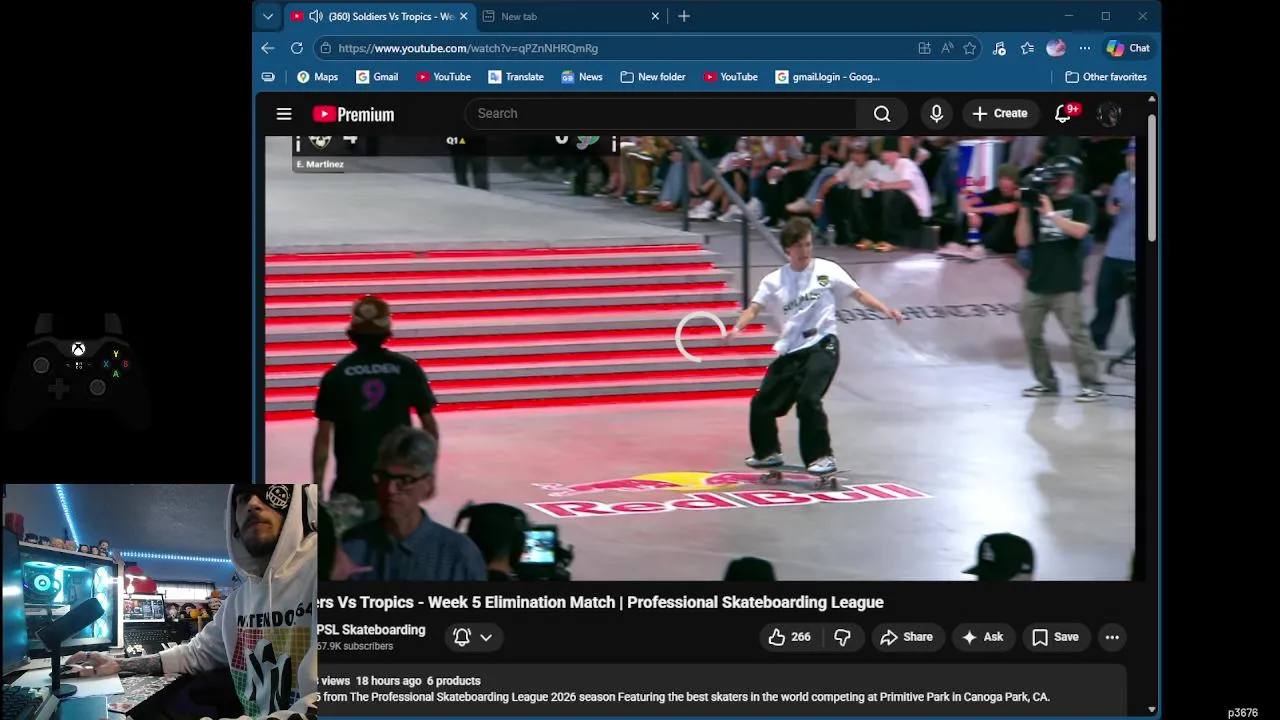The width and height of the screenshot is (1280, 720).
Task: Pause the skateboarding video player
Action: [700, 358]
